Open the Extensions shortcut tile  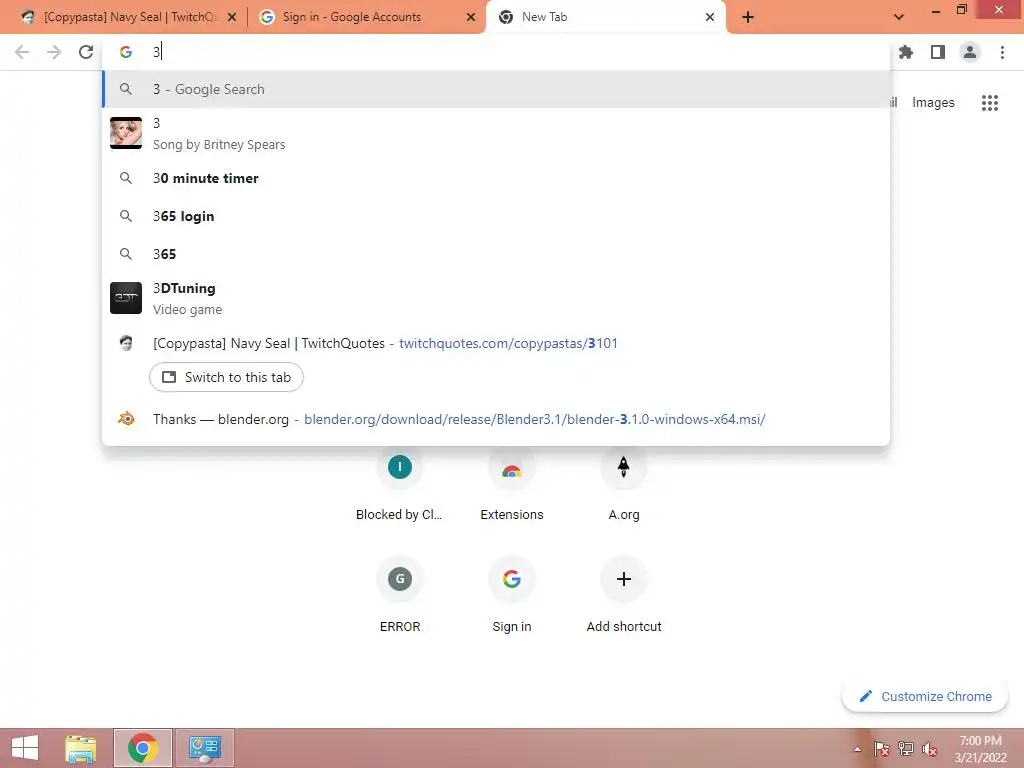511,483
